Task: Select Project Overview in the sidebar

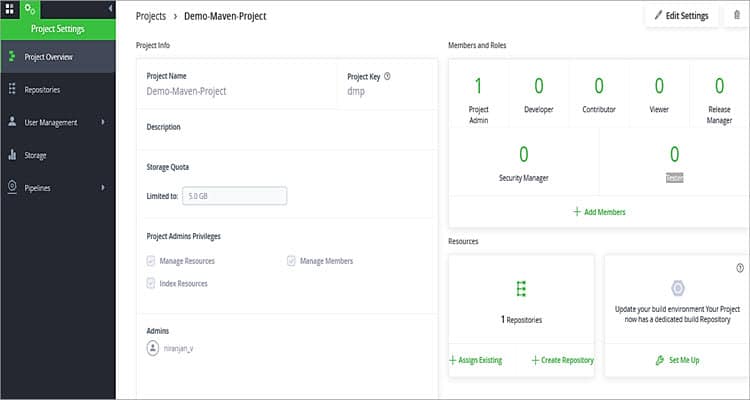Action: point(49,57)
